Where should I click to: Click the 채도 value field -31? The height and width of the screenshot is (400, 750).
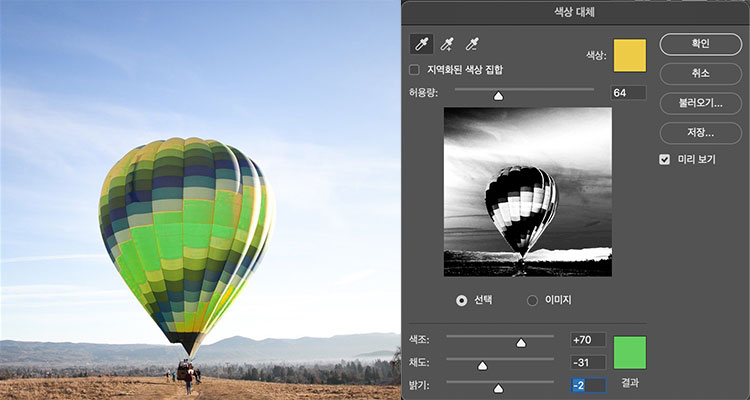[x=588, y=363]
